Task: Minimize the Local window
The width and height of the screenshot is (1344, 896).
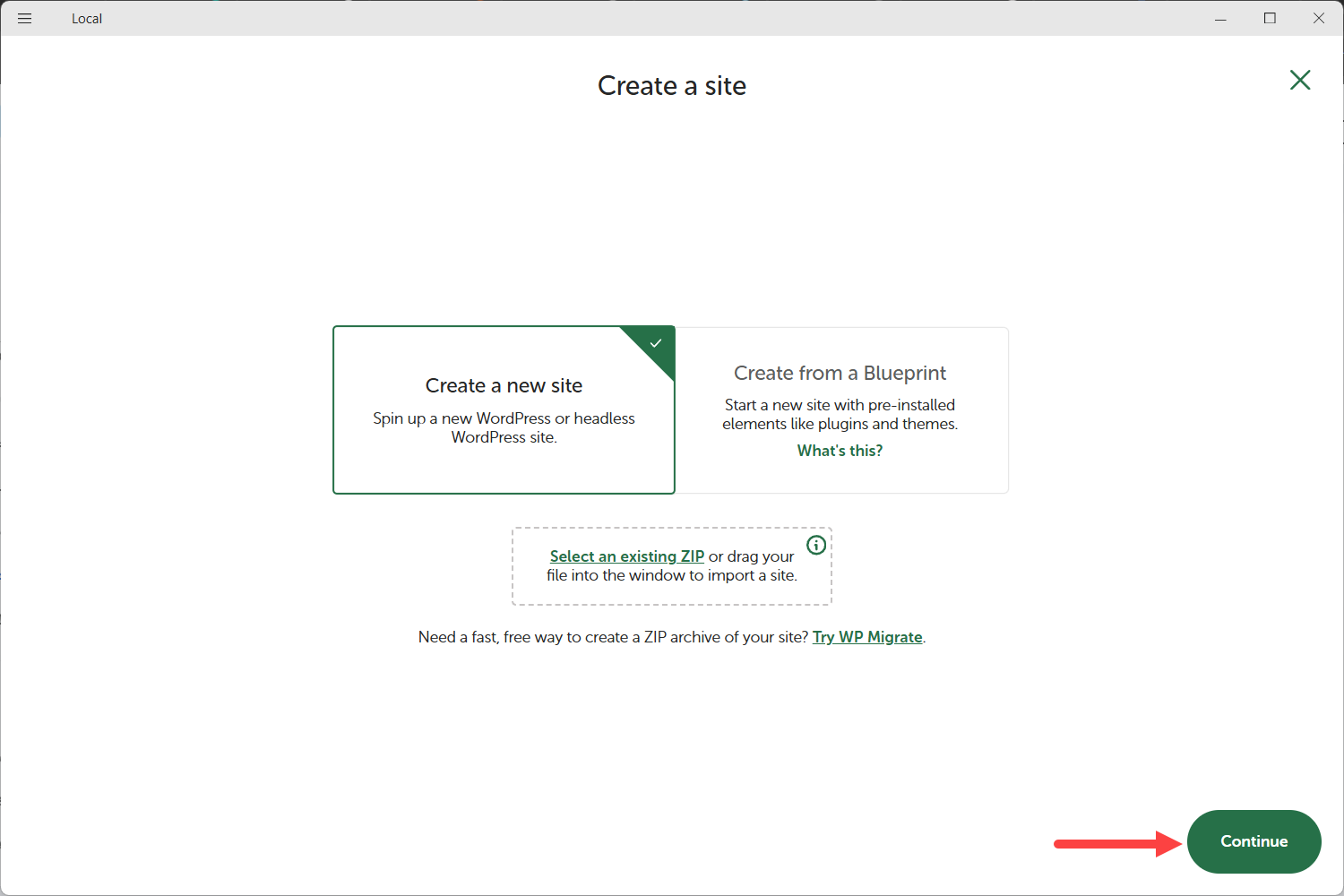Action: tap(1220, 18)
